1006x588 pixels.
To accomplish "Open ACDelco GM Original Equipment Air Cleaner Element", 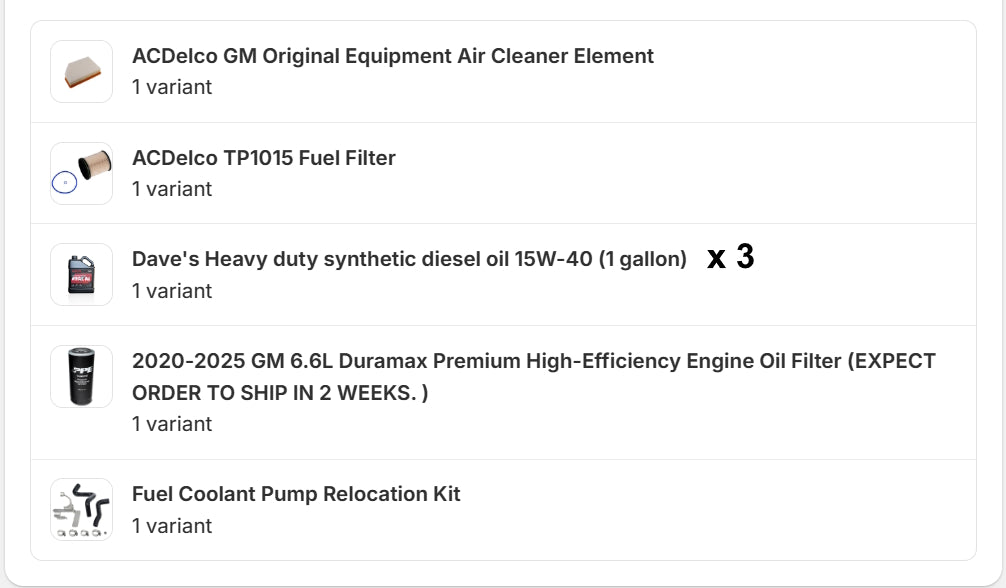I will 392,56.
